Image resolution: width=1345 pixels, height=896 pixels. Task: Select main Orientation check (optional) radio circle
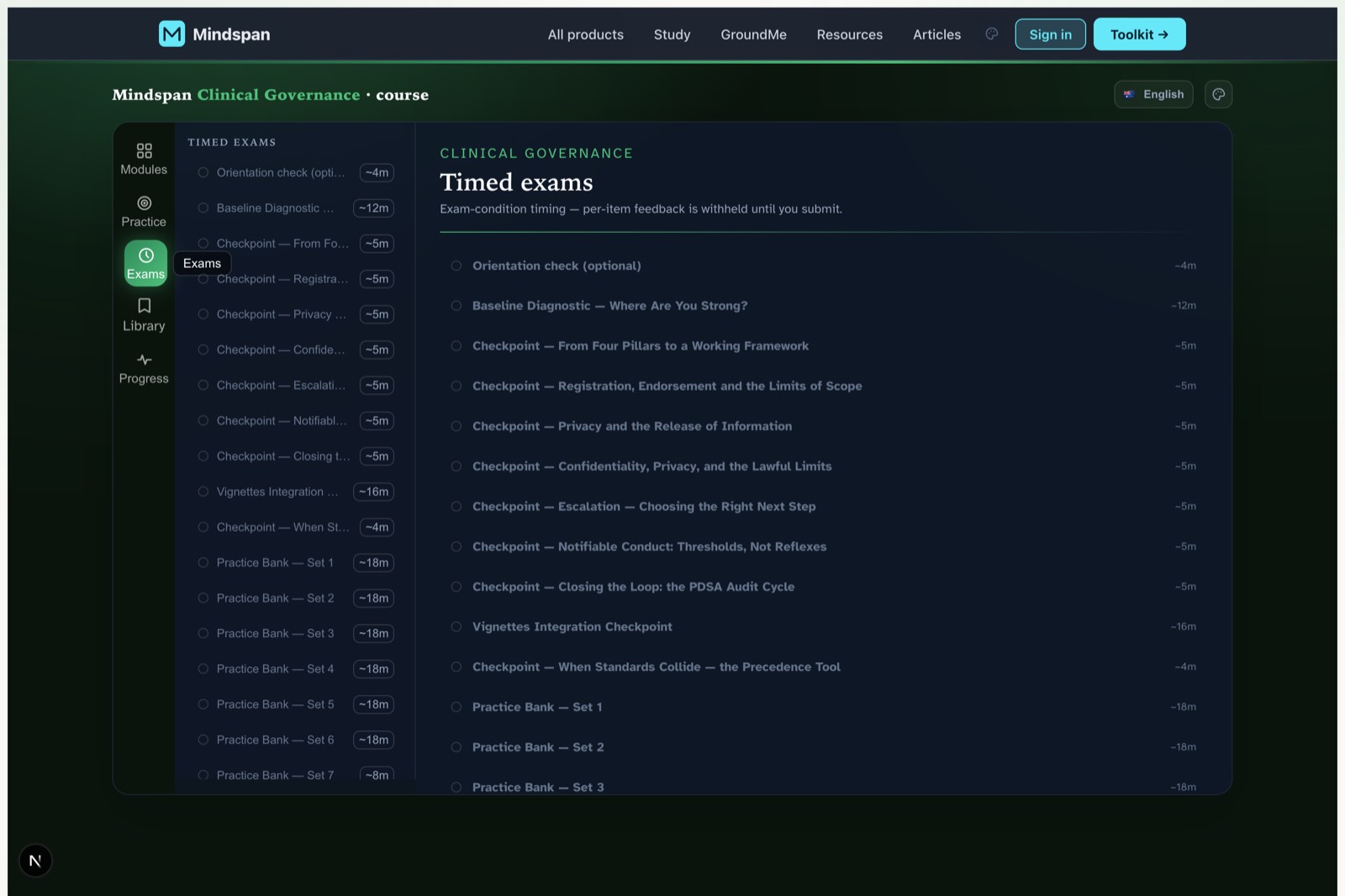click(x=456, y=266)
